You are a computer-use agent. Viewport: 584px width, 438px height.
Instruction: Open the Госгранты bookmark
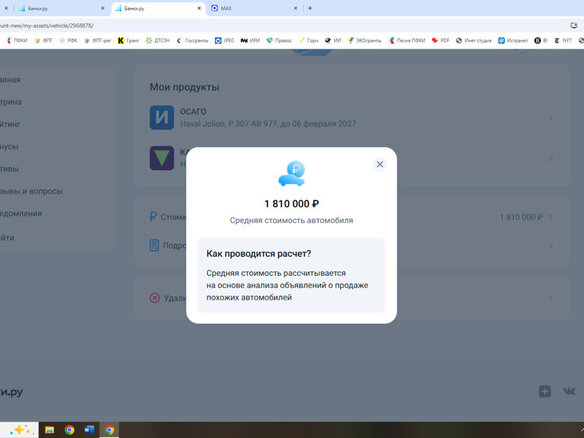tap(192, 40)
